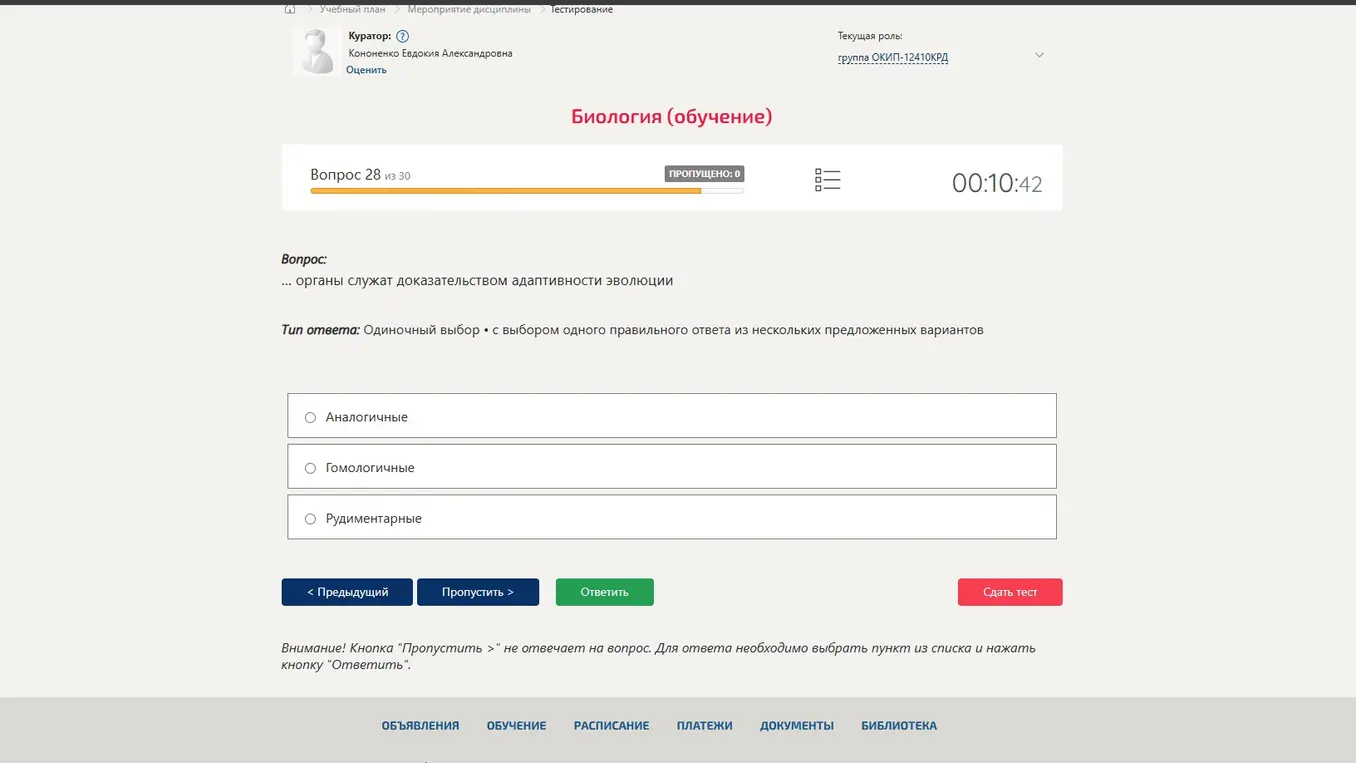Open the ДОКУМЕНТЫ footer menu
The width and height of the screenshot is (1356, 763).
(797, 726)
